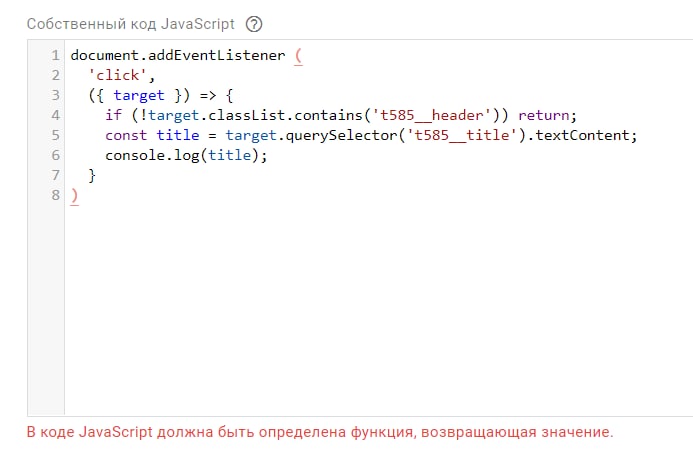The height and width of the screenshot is (459, 693).
Task: Click console.log on line 6
Action: 152,156
